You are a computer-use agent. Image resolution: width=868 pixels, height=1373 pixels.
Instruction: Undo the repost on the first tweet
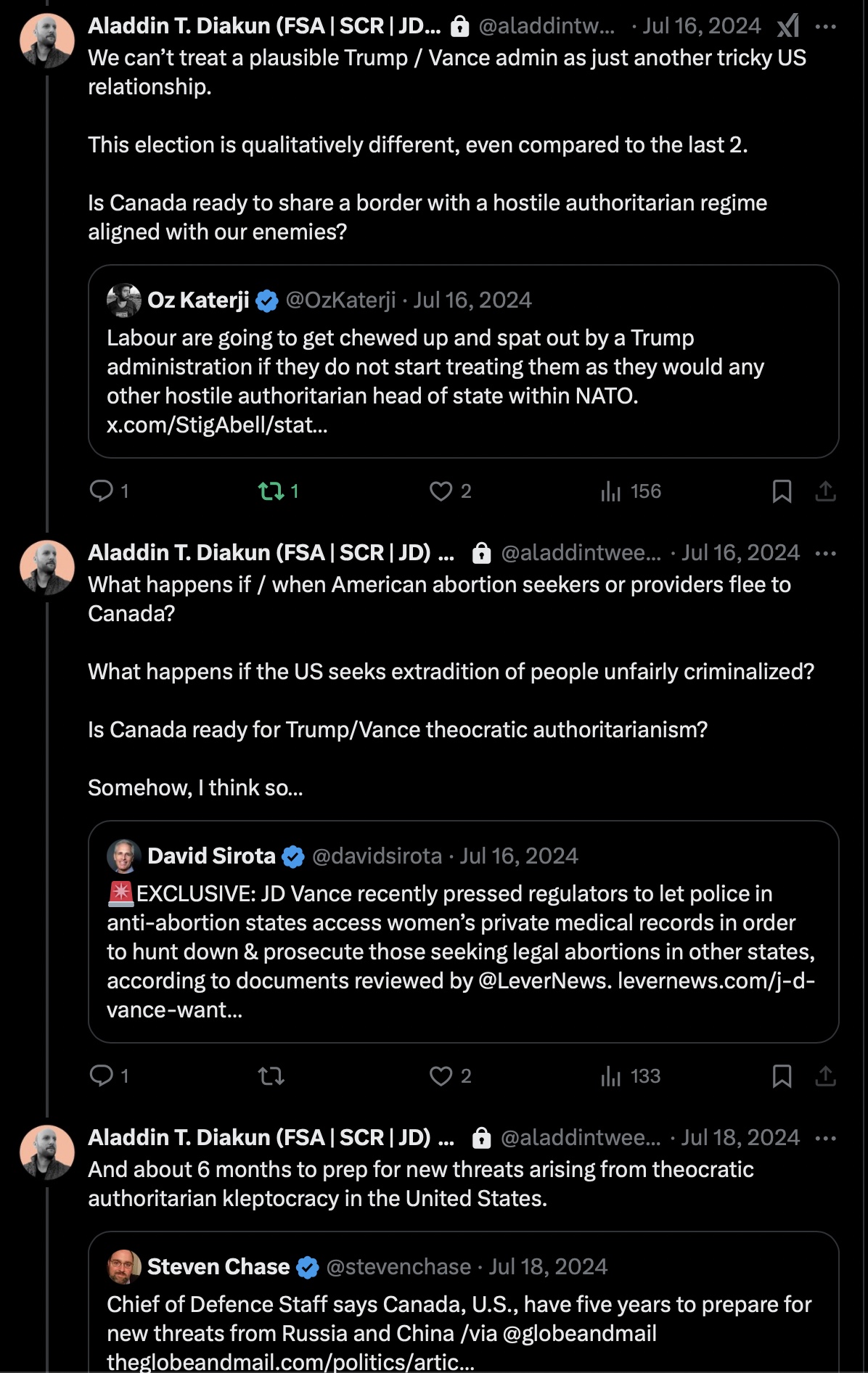271,491
